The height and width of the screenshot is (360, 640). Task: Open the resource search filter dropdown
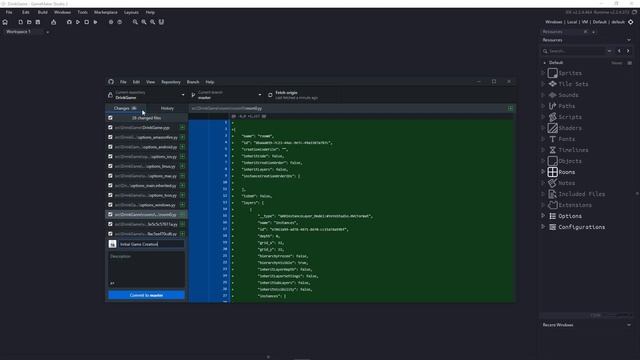(x=609, y=51)
